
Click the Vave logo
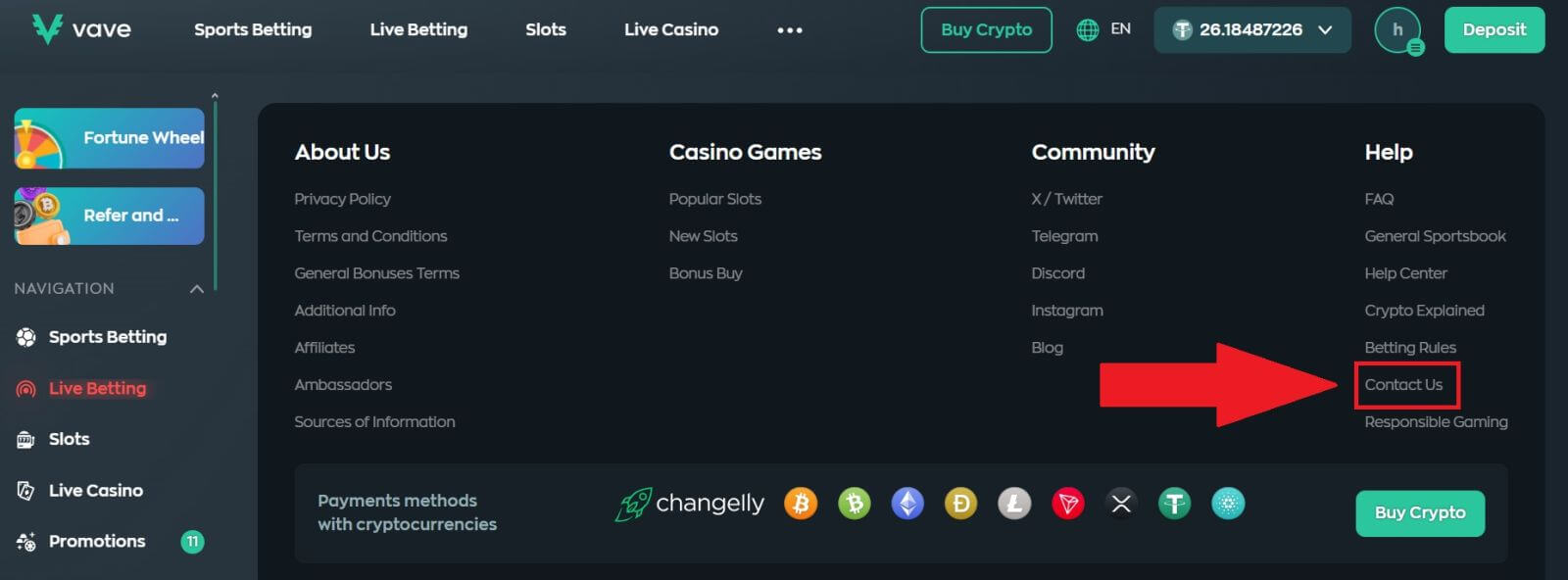(81, 29)
